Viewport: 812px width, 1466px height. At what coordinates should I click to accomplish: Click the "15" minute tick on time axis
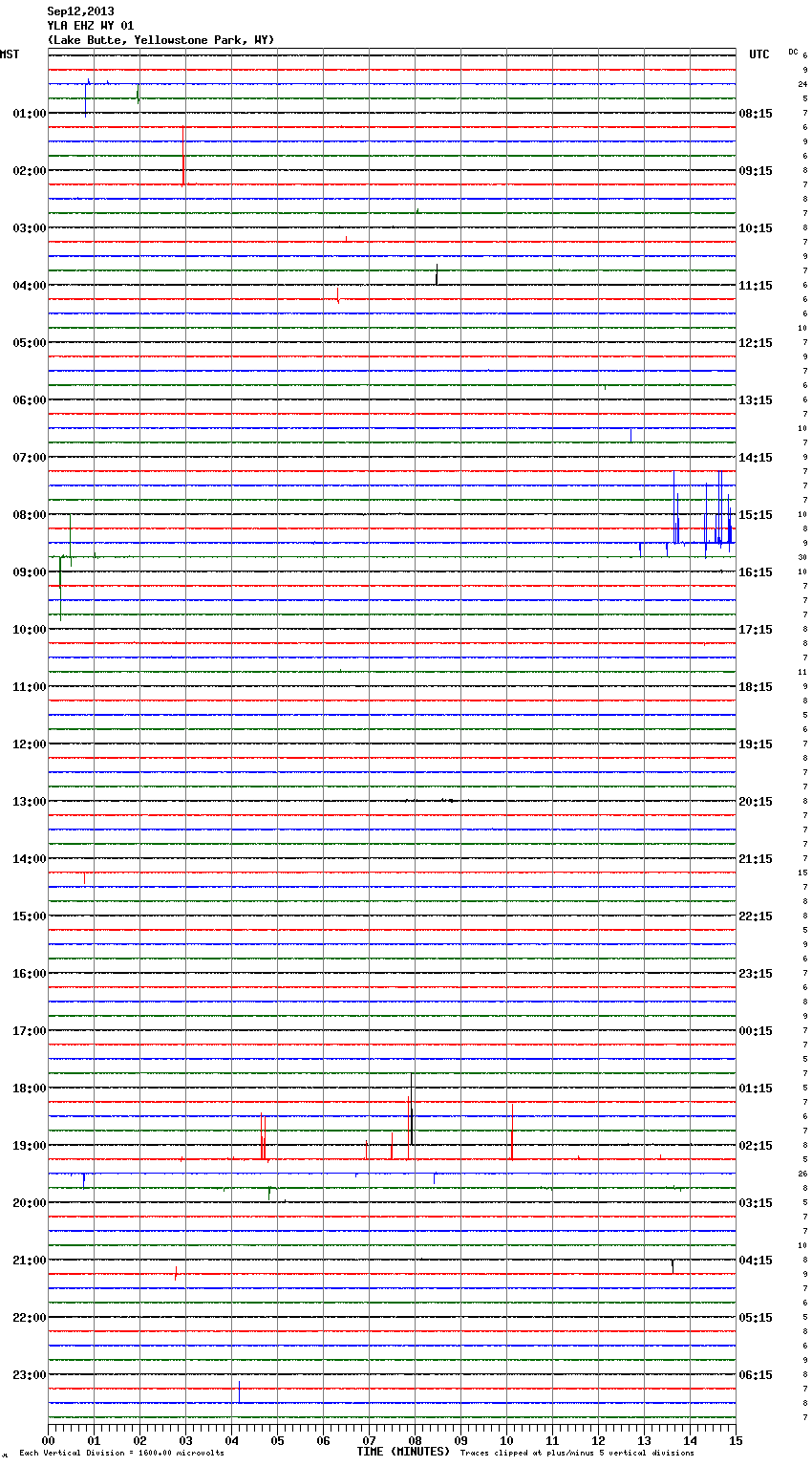coord(736,1440)
